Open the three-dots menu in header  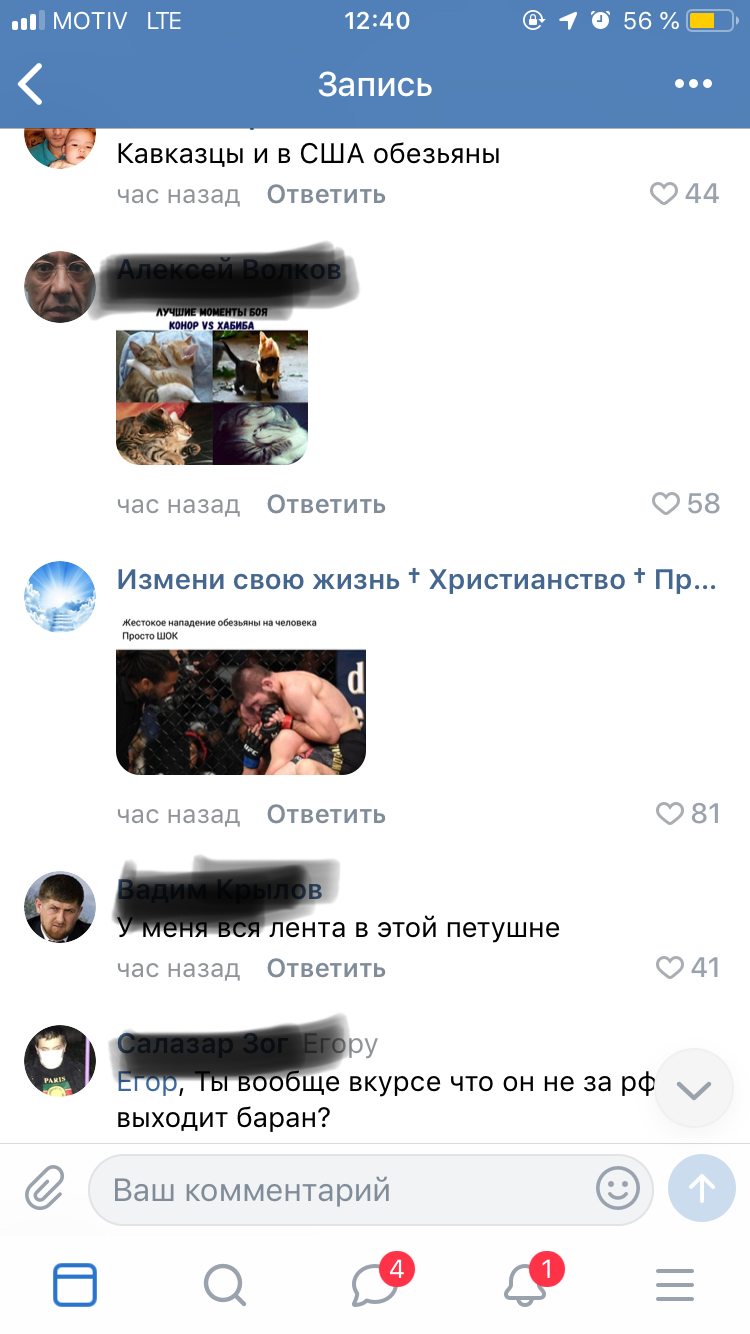click(693, 84)
